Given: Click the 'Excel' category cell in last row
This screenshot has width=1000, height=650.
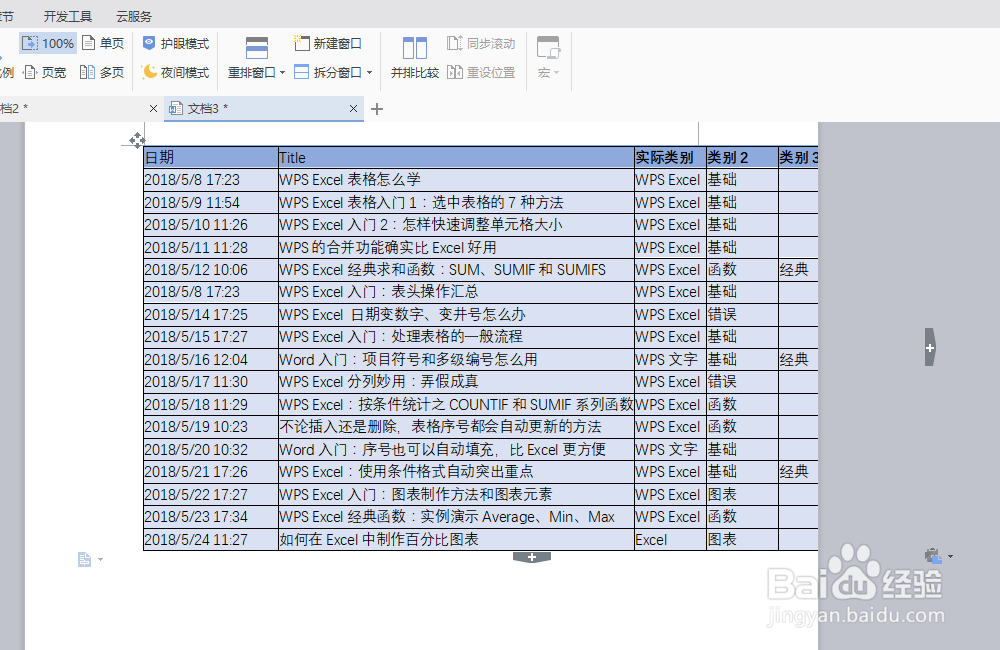Looking at the screenshot, I should tap(670, 539).
